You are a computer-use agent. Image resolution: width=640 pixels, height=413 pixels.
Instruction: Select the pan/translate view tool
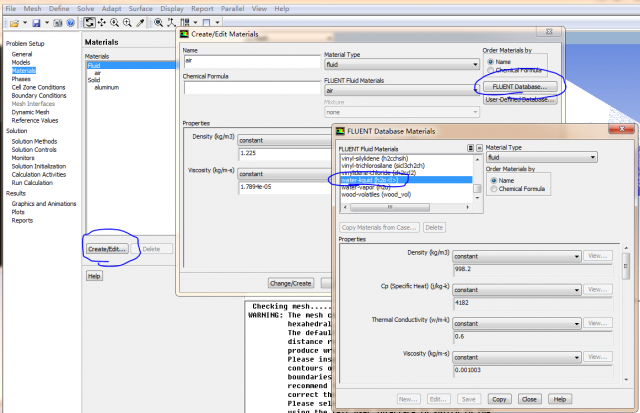coord(103,22)
